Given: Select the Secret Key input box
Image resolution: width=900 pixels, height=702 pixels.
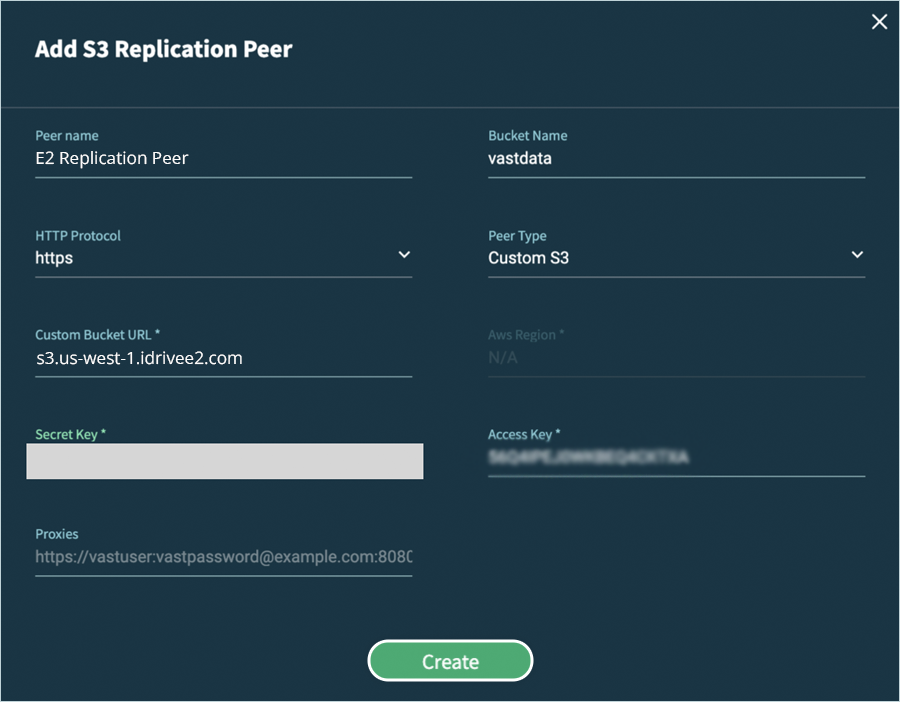Looking at the screenshot, I should coord(224,461).
